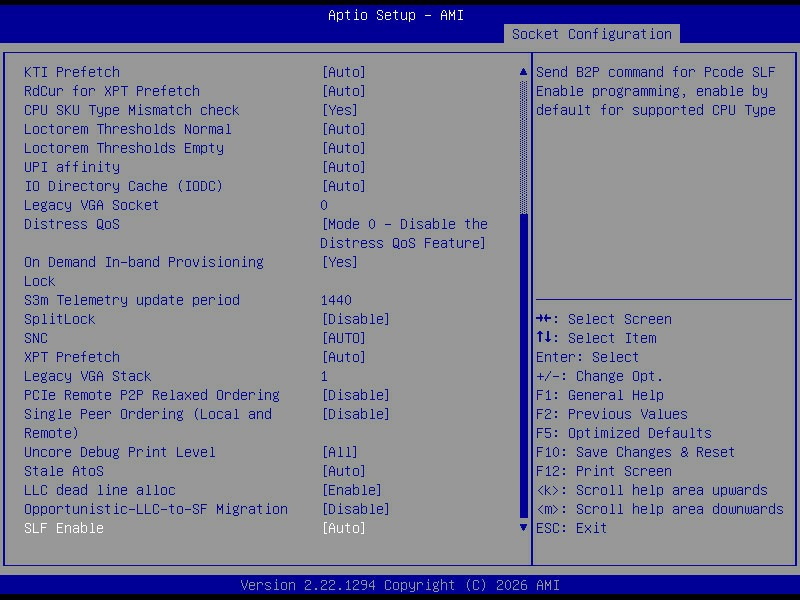
Task: Click F2: Previous Values hint
Action: (x=612, y=414)
